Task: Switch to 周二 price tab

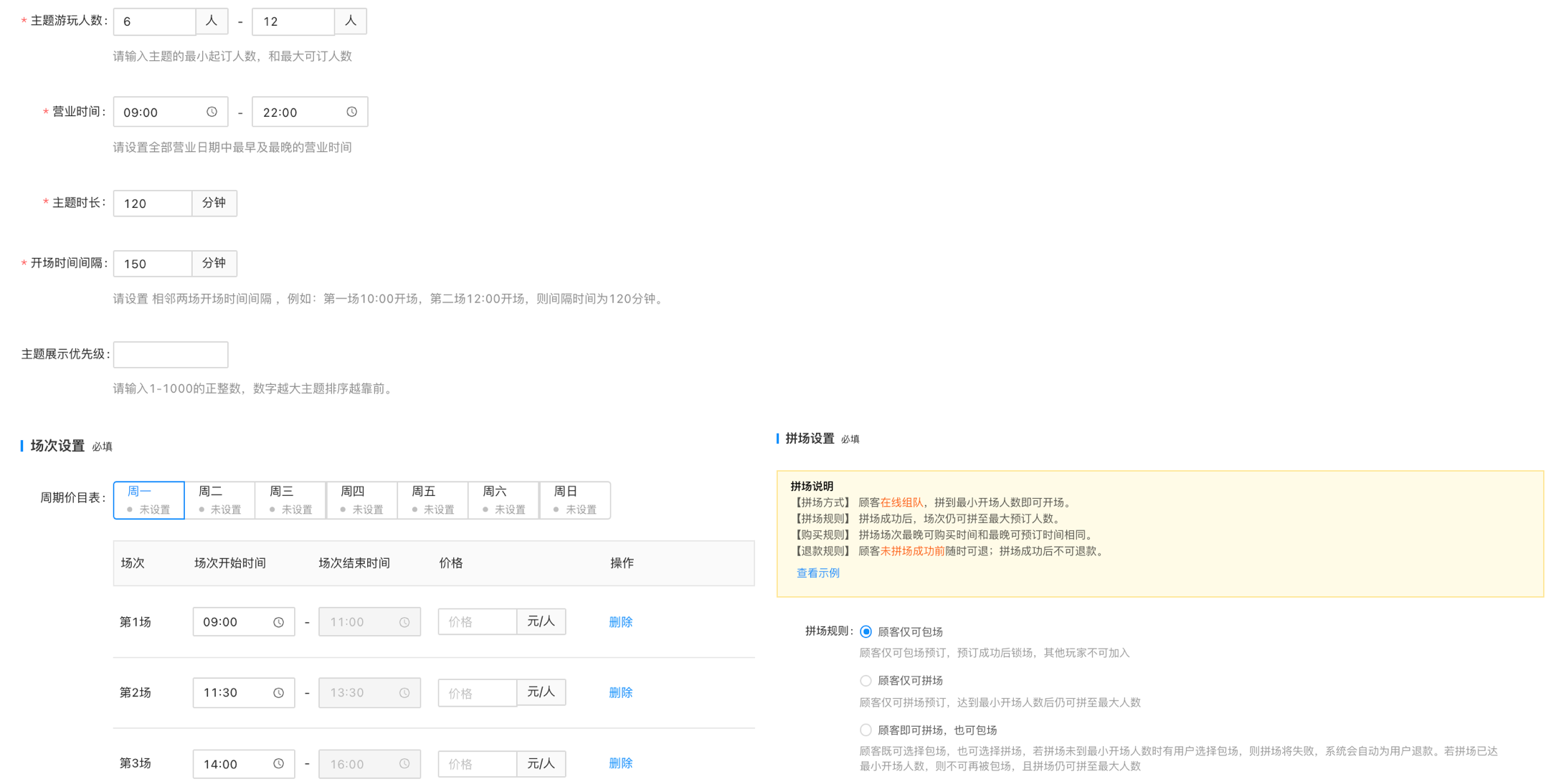Action: pyautogui.click(x=220, y=500)
